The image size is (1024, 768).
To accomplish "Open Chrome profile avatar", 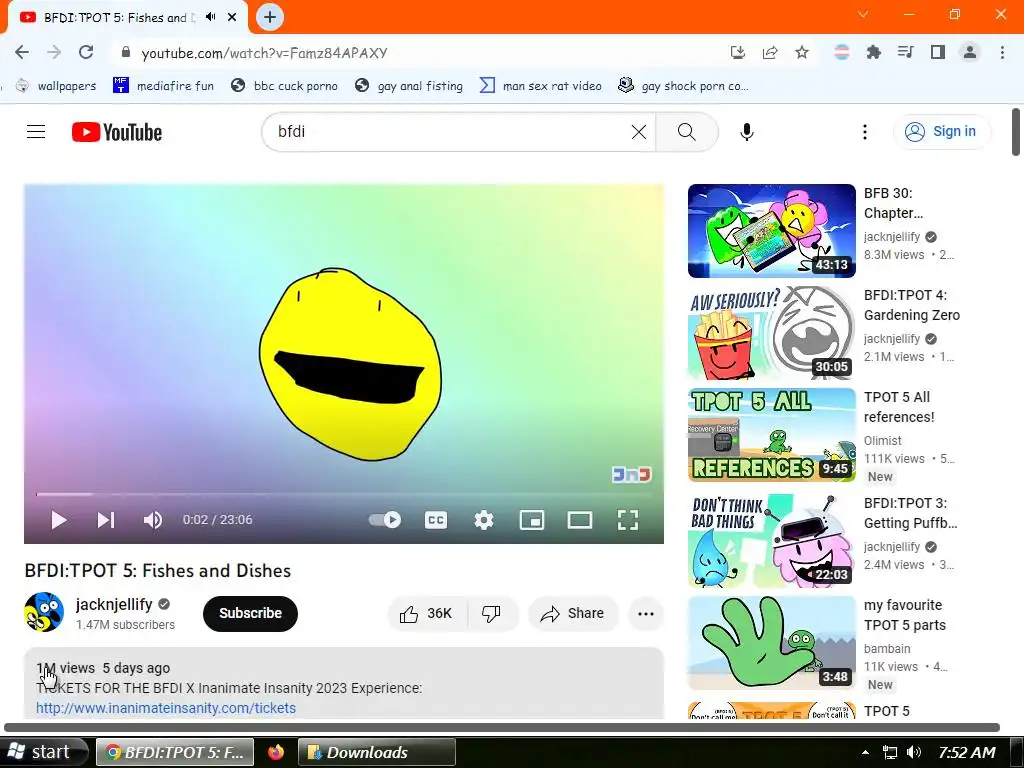I will pos(970,52).
